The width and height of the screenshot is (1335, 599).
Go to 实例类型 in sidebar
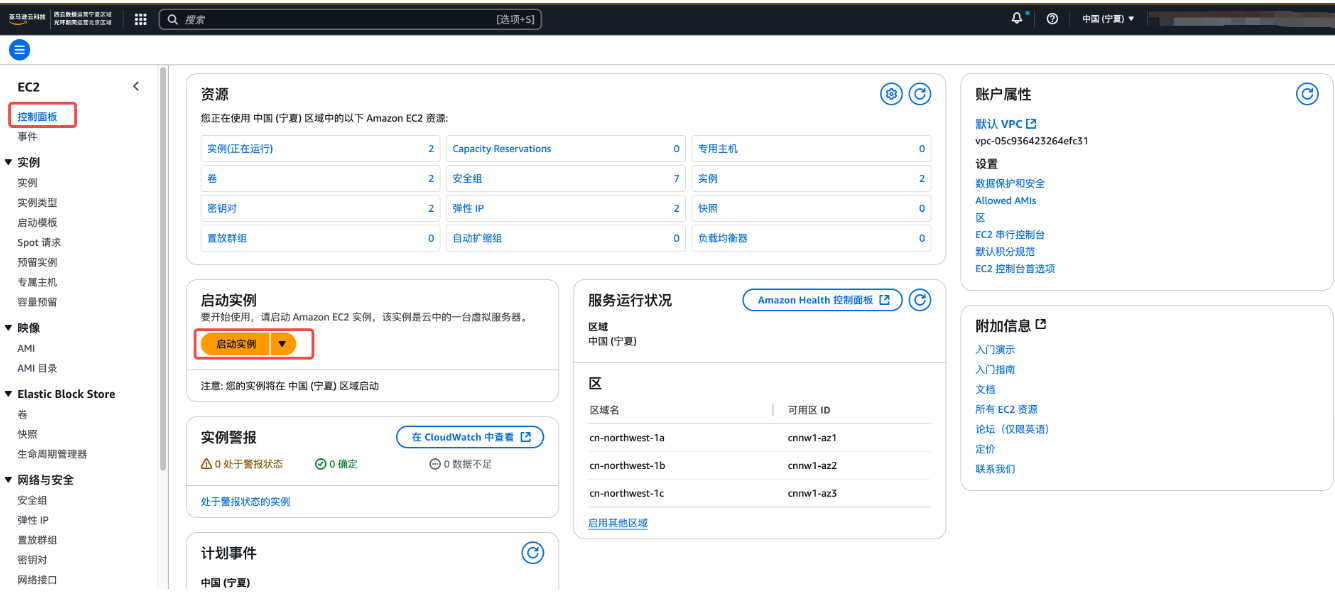click(37, 203)
